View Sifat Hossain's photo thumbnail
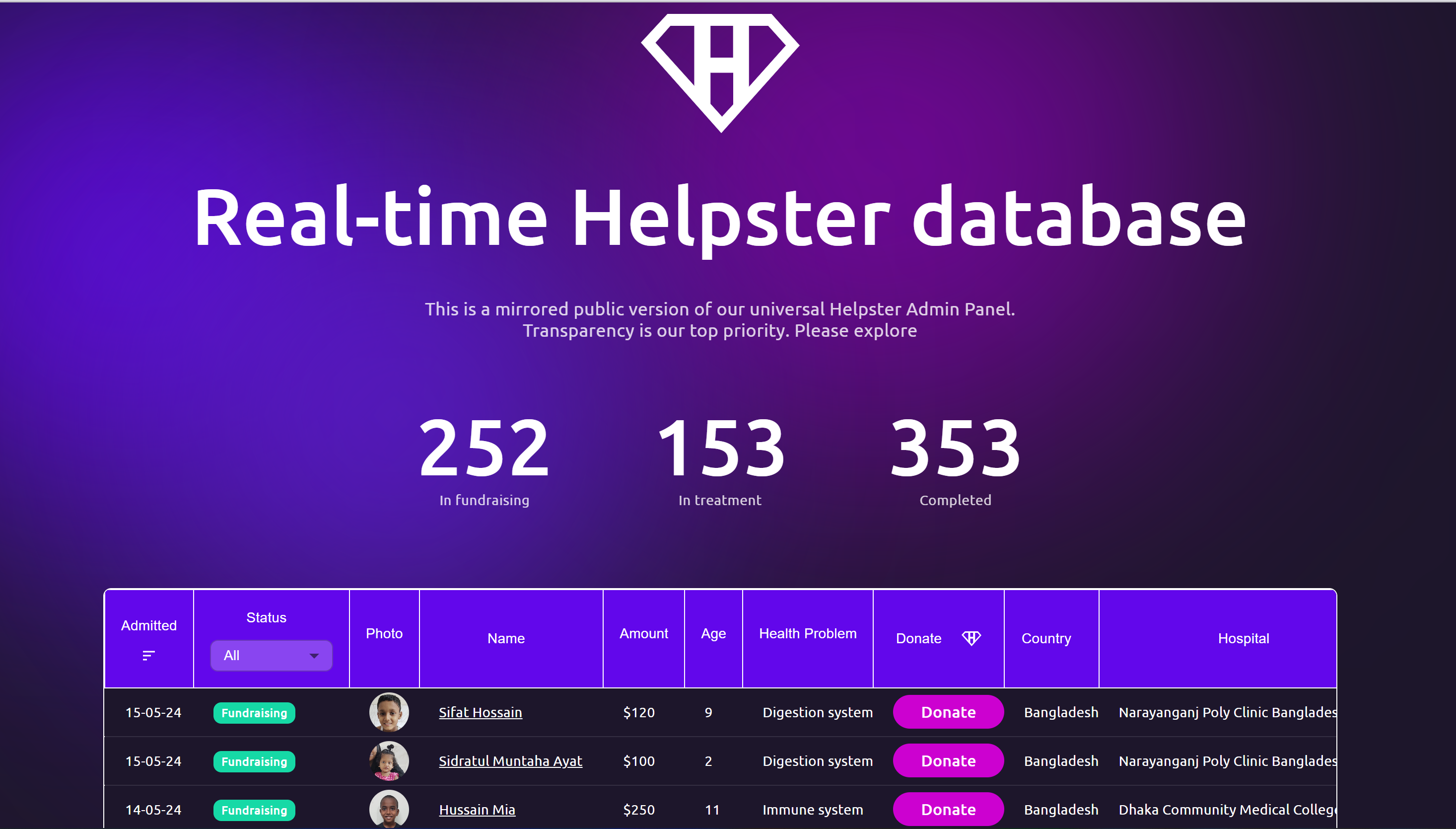This screenshot has width=1456, height=829. click(x=389, y=712)
